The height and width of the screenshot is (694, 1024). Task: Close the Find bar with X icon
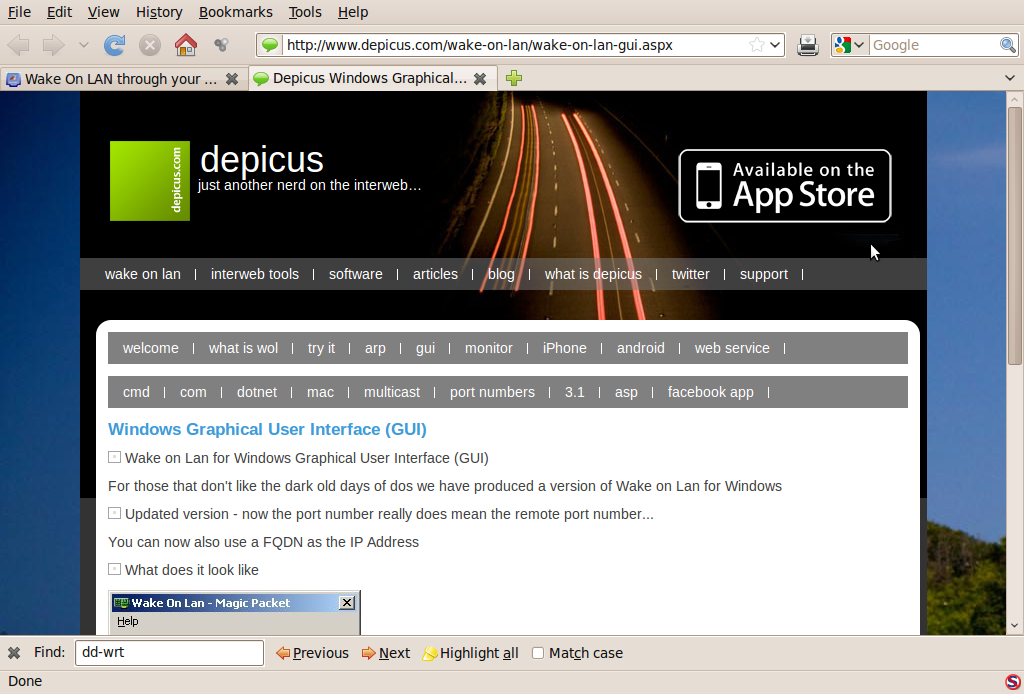click(x=14, y=653)
